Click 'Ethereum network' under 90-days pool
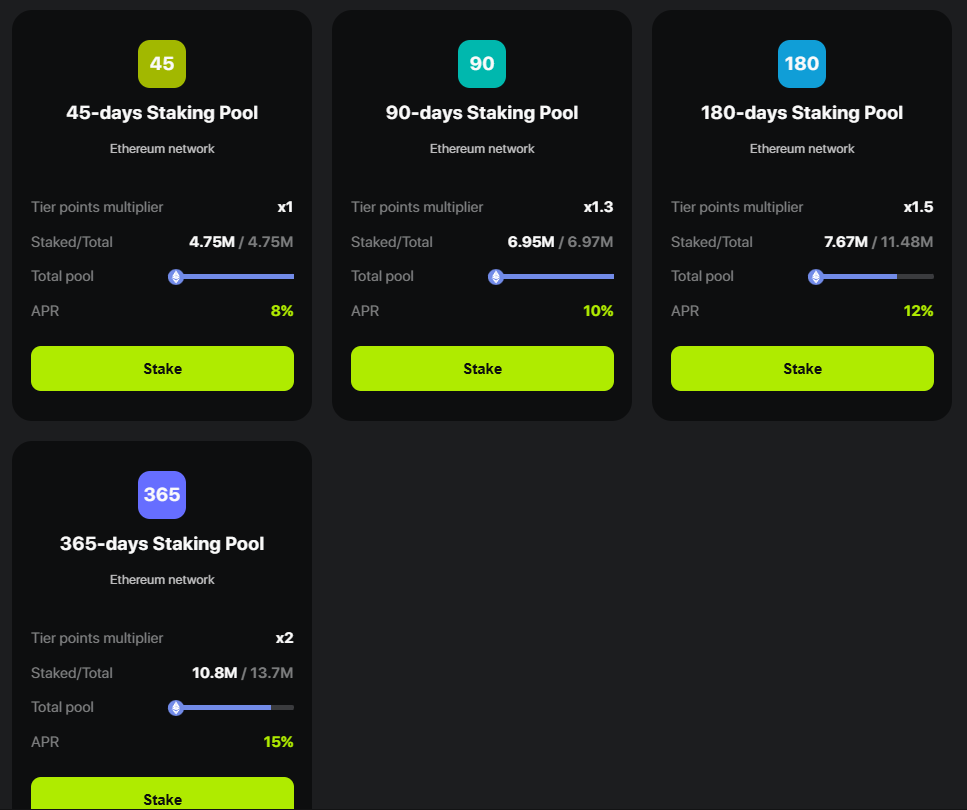967x810 pixels. [x=482, y=149]
